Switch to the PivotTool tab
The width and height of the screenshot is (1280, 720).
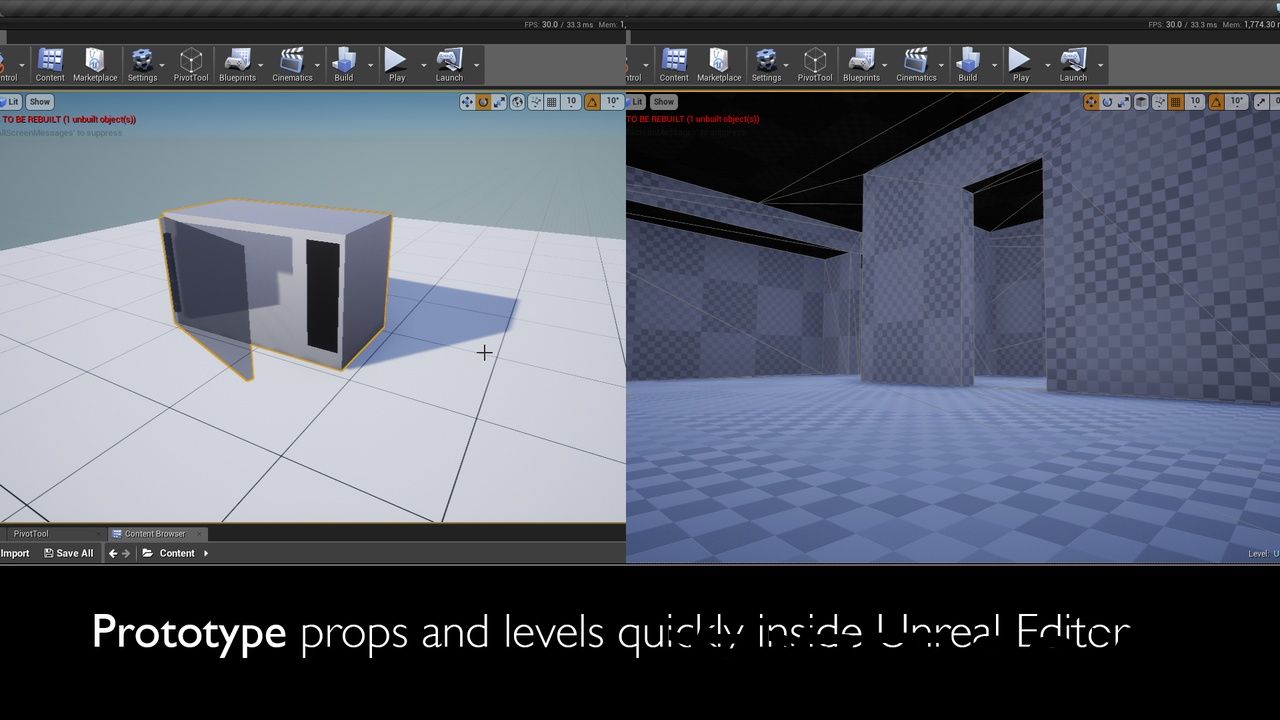tap(31, 534)
